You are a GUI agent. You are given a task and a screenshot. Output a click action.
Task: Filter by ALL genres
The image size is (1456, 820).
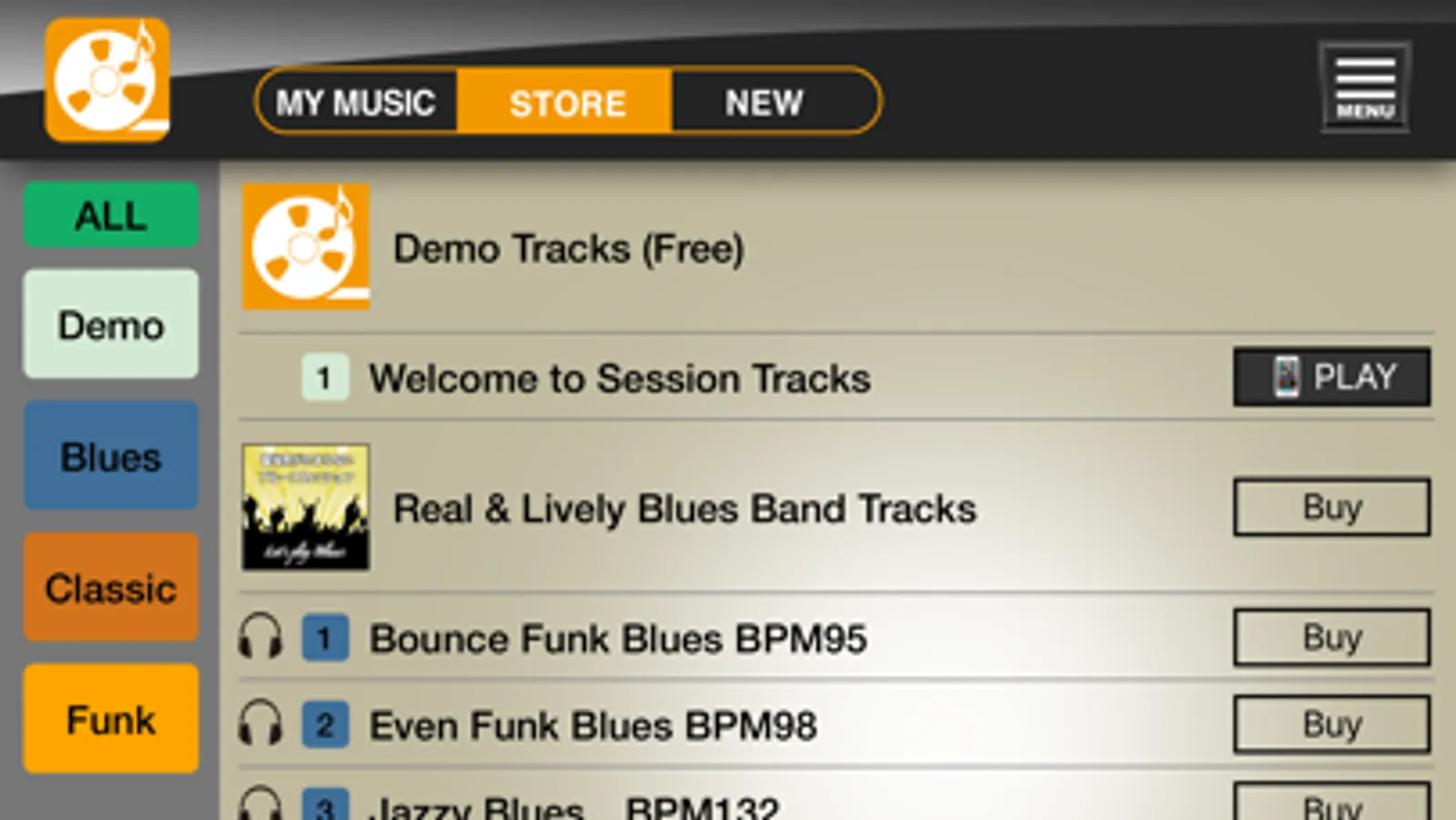[111, 215]
